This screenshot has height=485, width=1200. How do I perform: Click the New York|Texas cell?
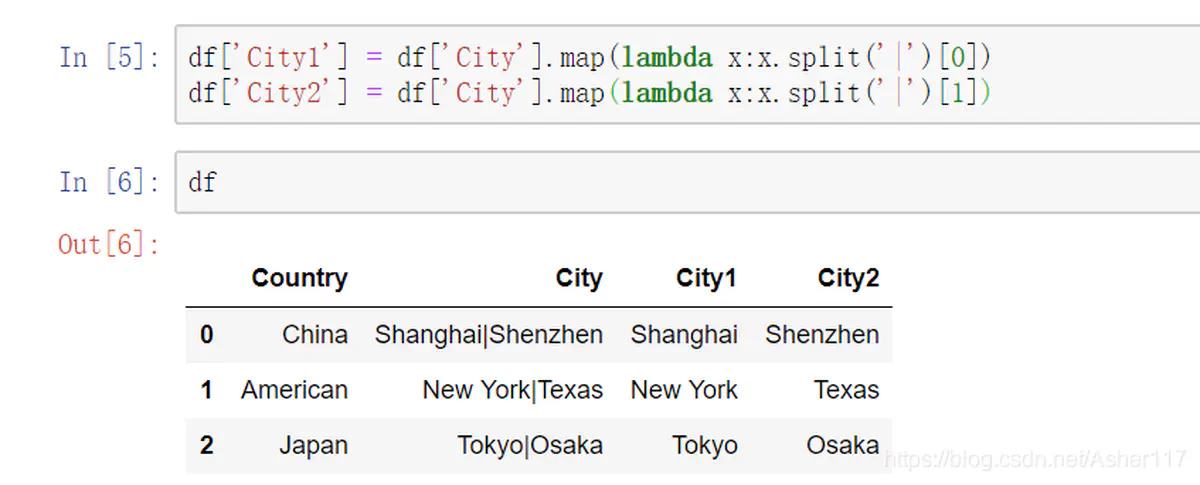pos(512,389)
